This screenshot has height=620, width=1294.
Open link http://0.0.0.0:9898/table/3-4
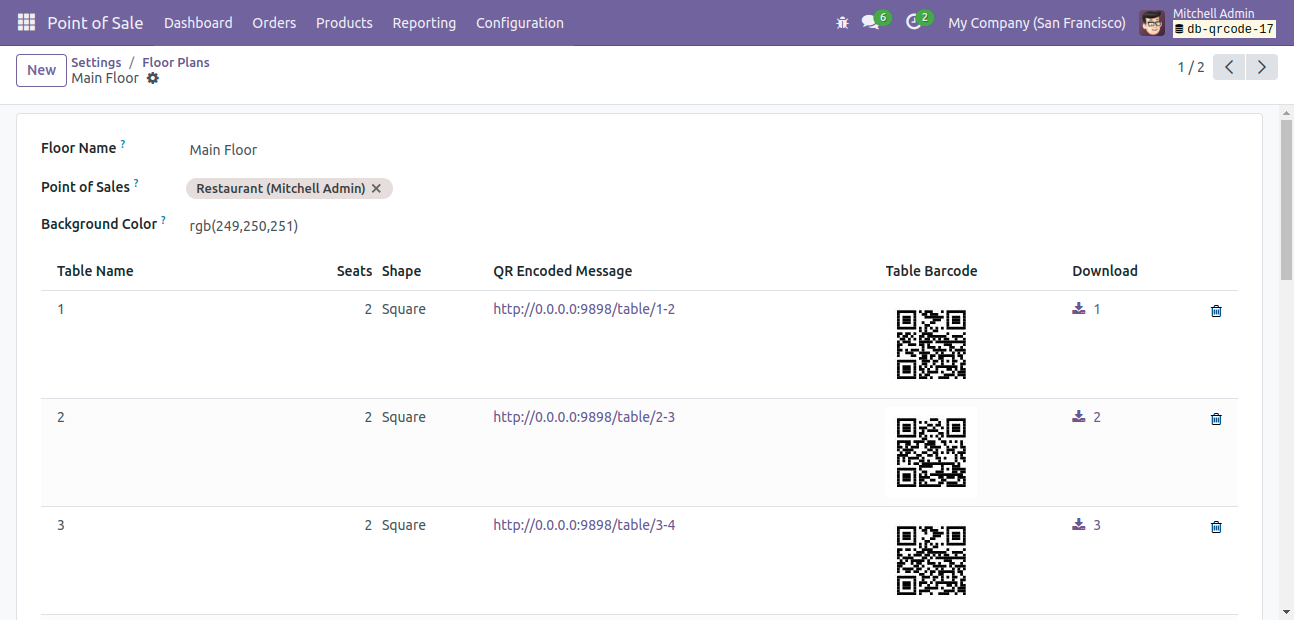(x=584, y=525)
